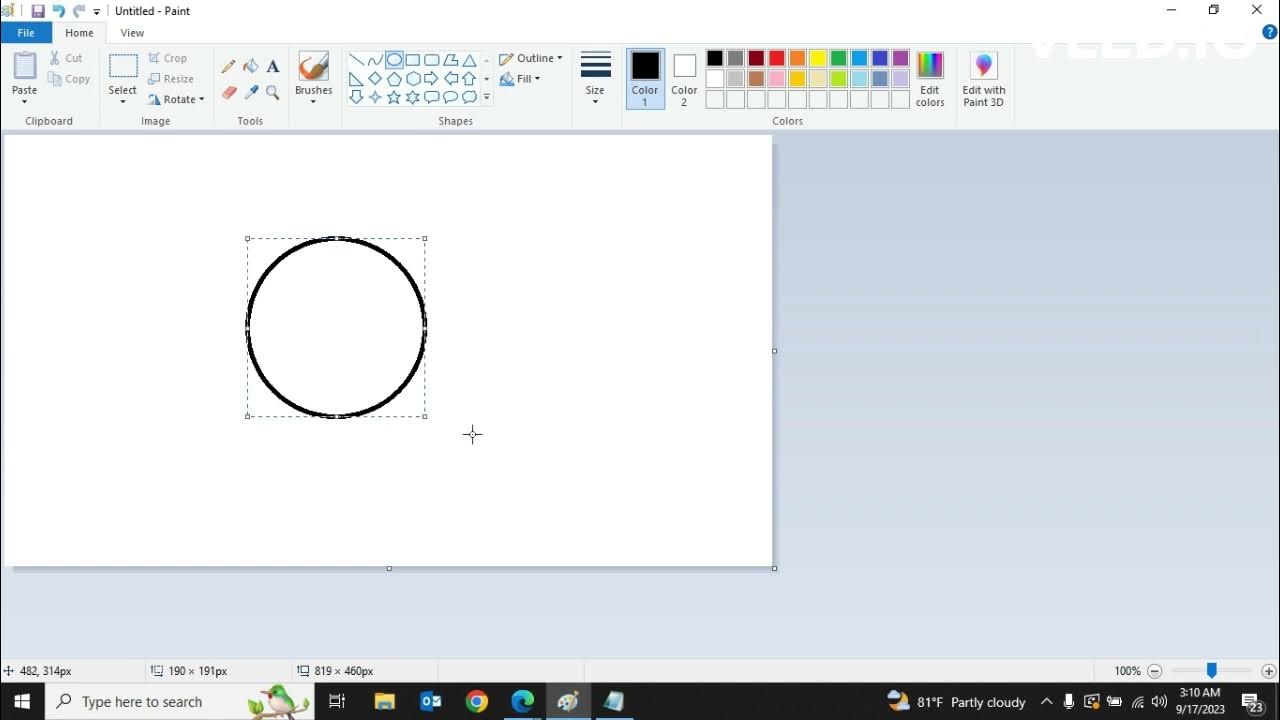
Task: Choose the Cloud callout shape
Action: pyautogui.click(x=469, y=97)
